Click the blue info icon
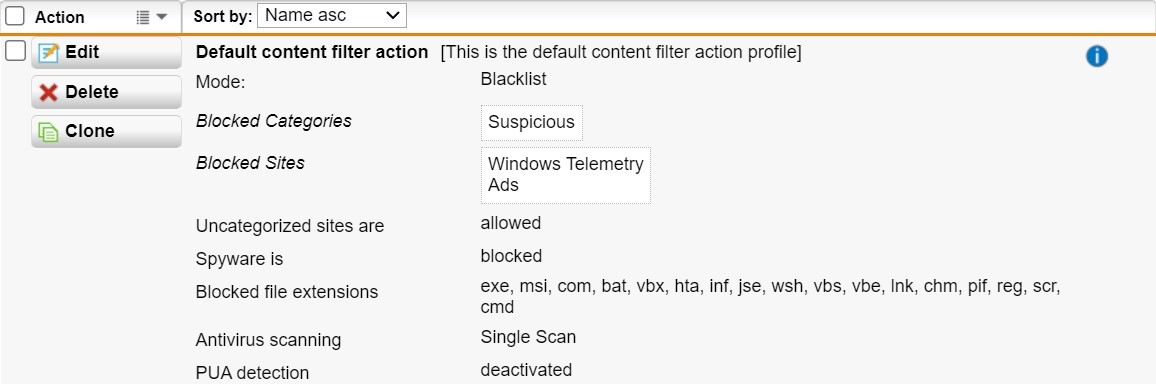The width and height of the screenshot is (1156, 384). pyautogui.click(x=1096, y=56)
